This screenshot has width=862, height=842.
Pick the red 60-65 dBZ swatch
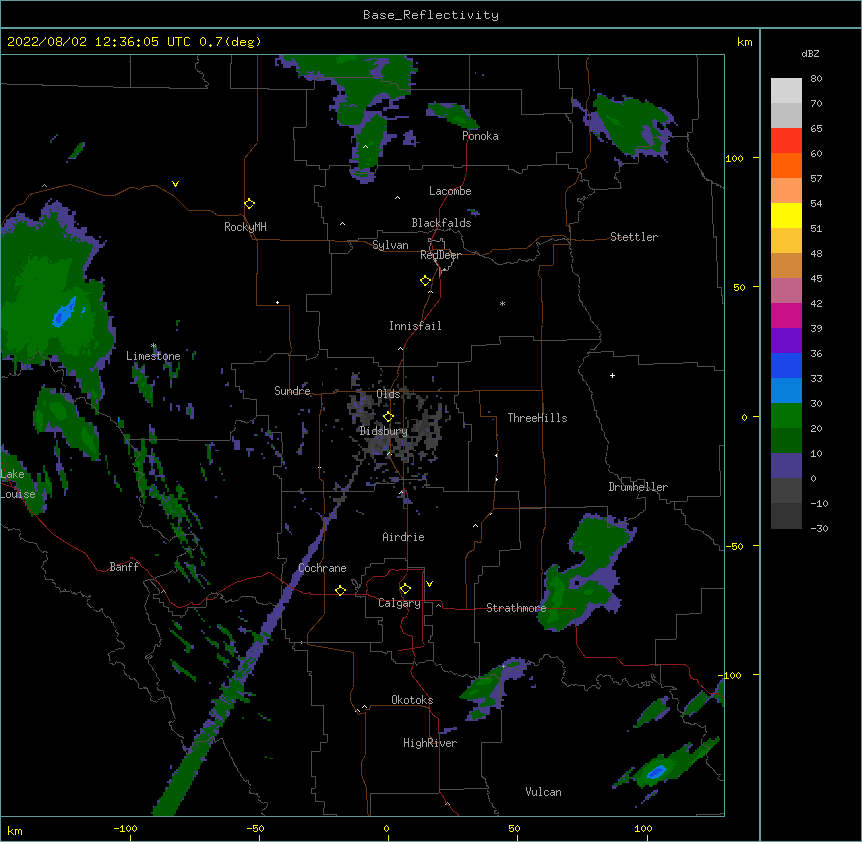click(x=786, y=140)
